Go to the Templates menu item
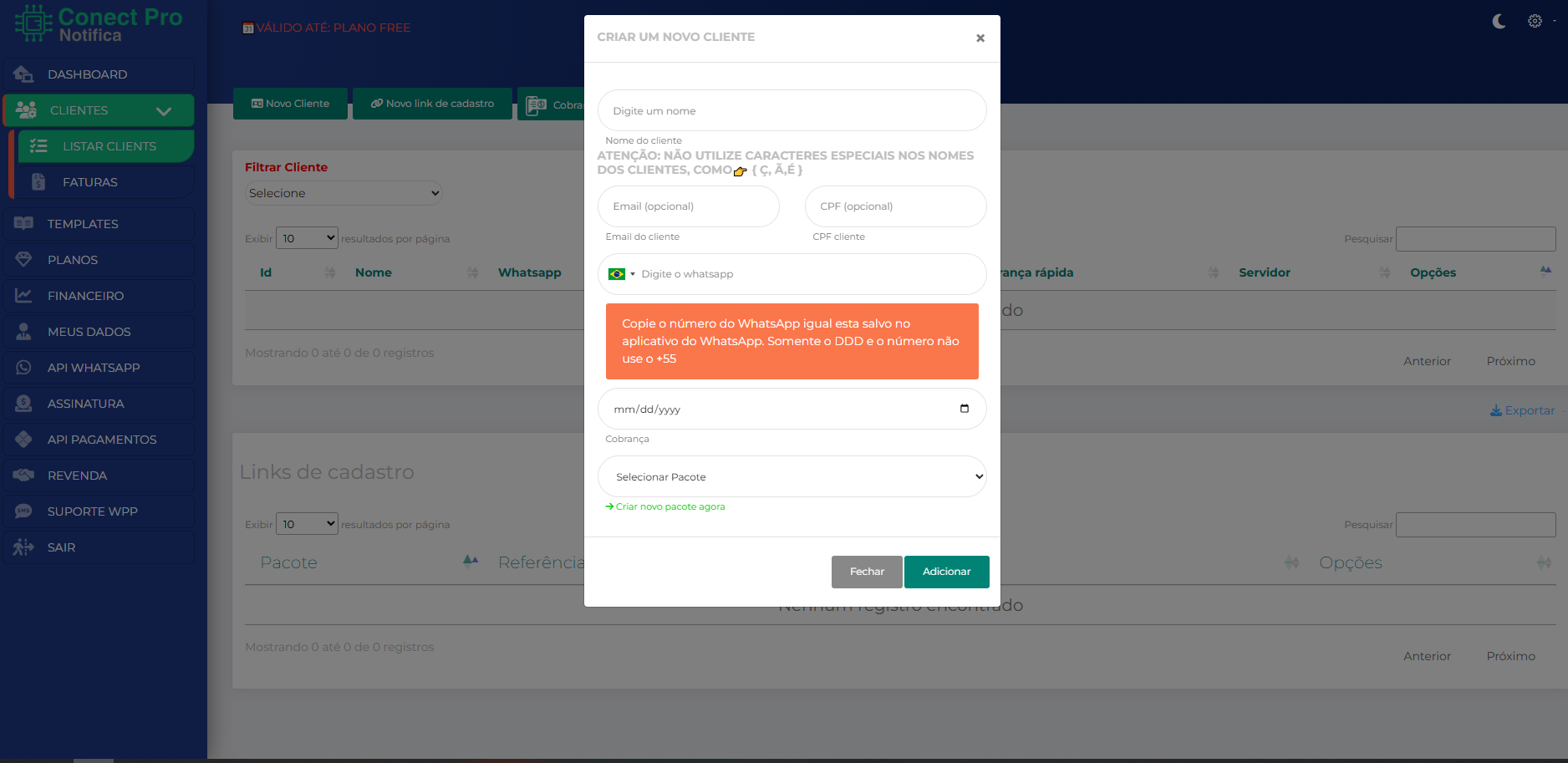Image resolution: width=1568 pixels, height=763 pixels. point(83,224)
